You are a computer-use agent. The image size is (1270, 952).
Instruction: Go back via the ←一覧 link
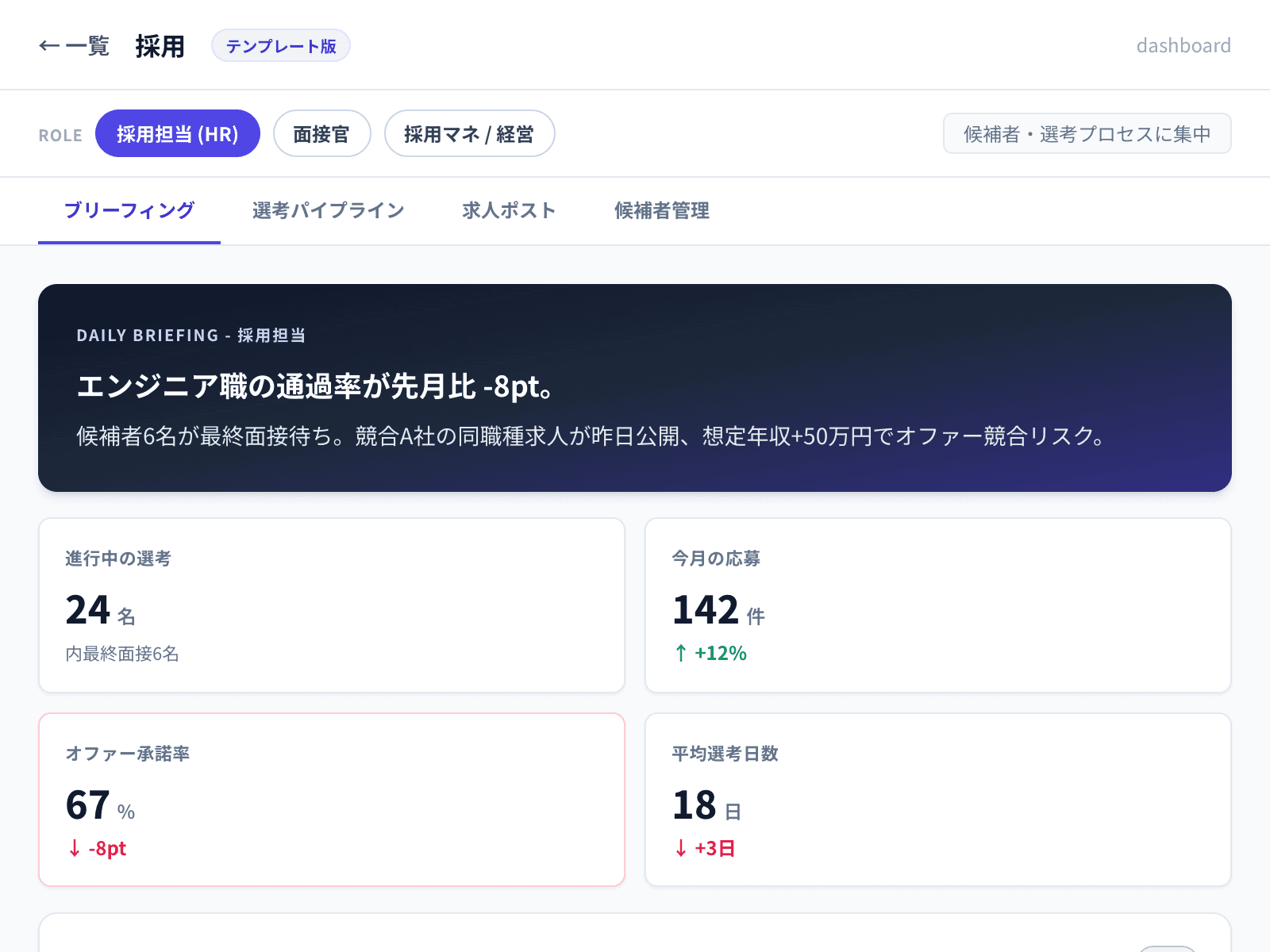[74, 46]
